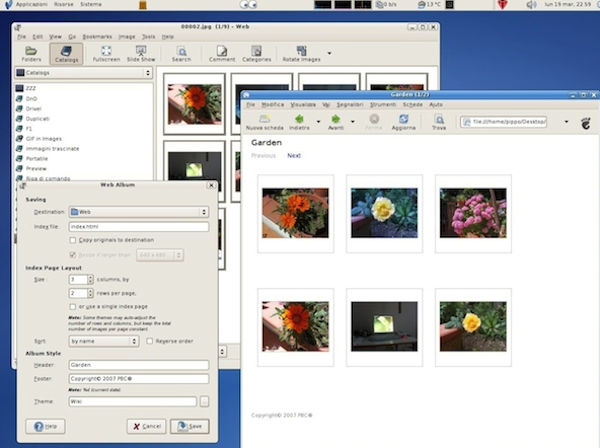600x448 pixels.
Task: Open Nuova scheda in the browser
Action: click(264, 122)
